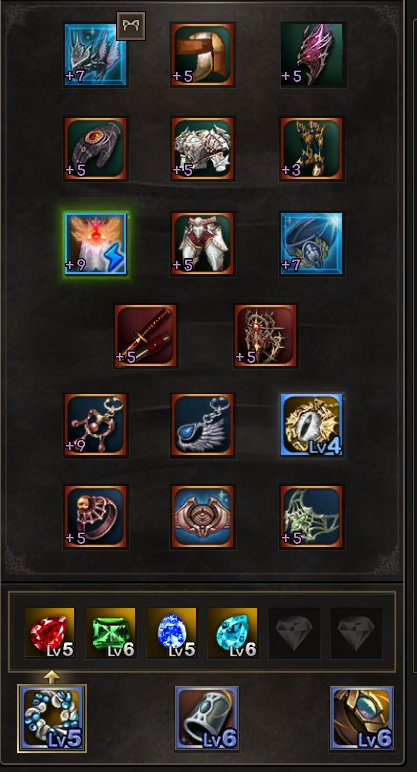Click the Lv5 red ruby gem
Screen dimensions: 417x772
[x=50, y=633]
